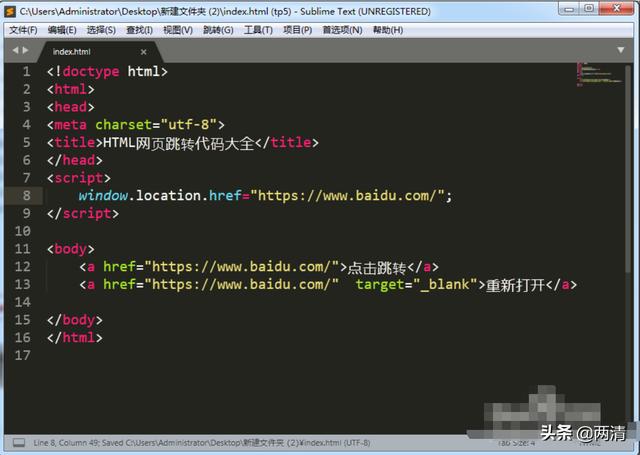Screen dimensions: 640x455
Task: Go to next tab with right arrow
Action: click(x=26, y=50)
